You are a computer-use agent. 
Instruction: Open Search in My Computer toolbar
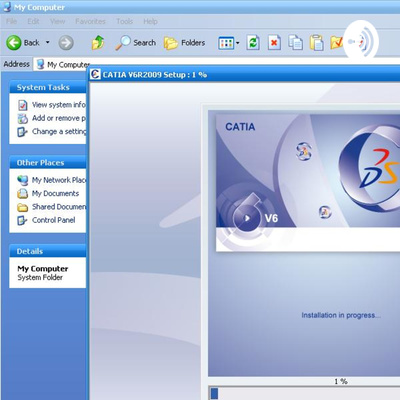tap(136, 43)
